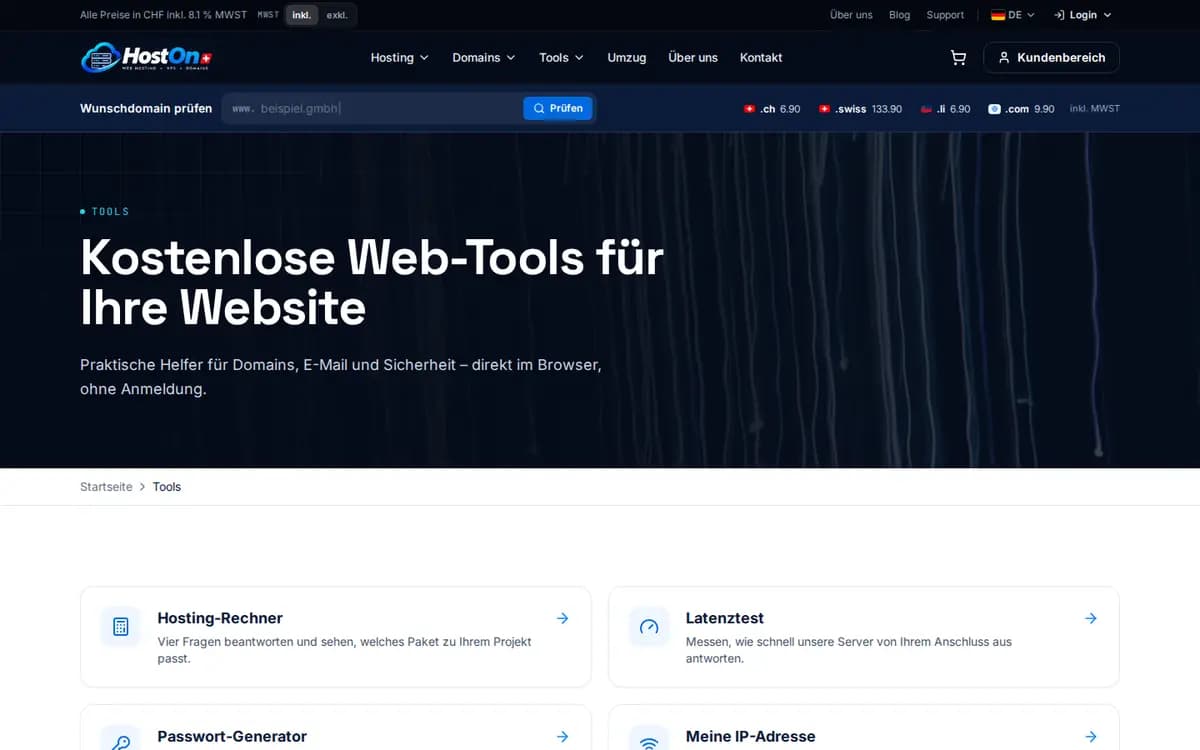1200x750 pixels.
Task: Click the arrow on Hosting-Rechner card
Action: tap(563, 619)
